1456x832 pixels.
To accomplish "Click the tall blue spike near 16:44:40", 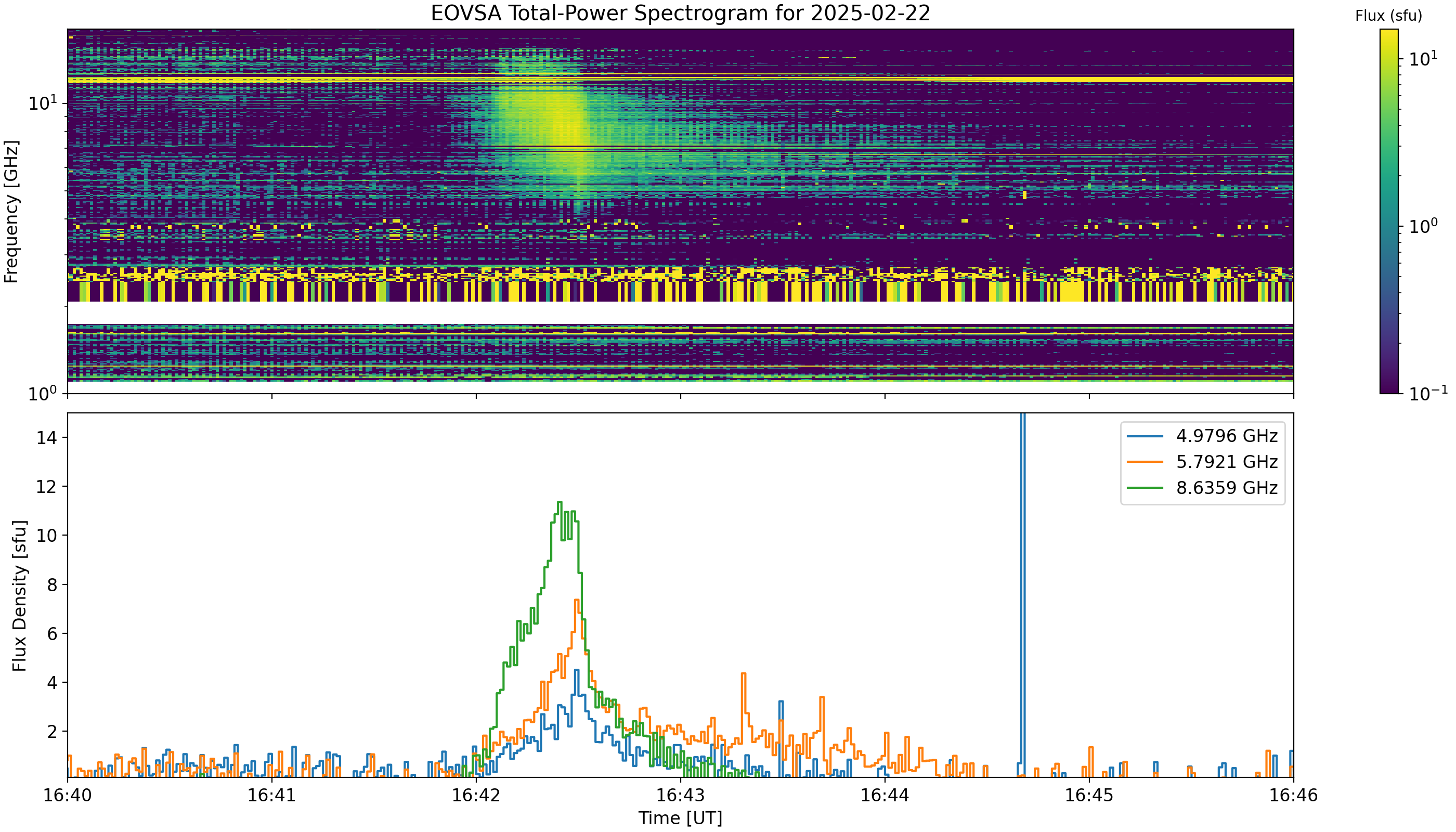I will (1023, 594).
